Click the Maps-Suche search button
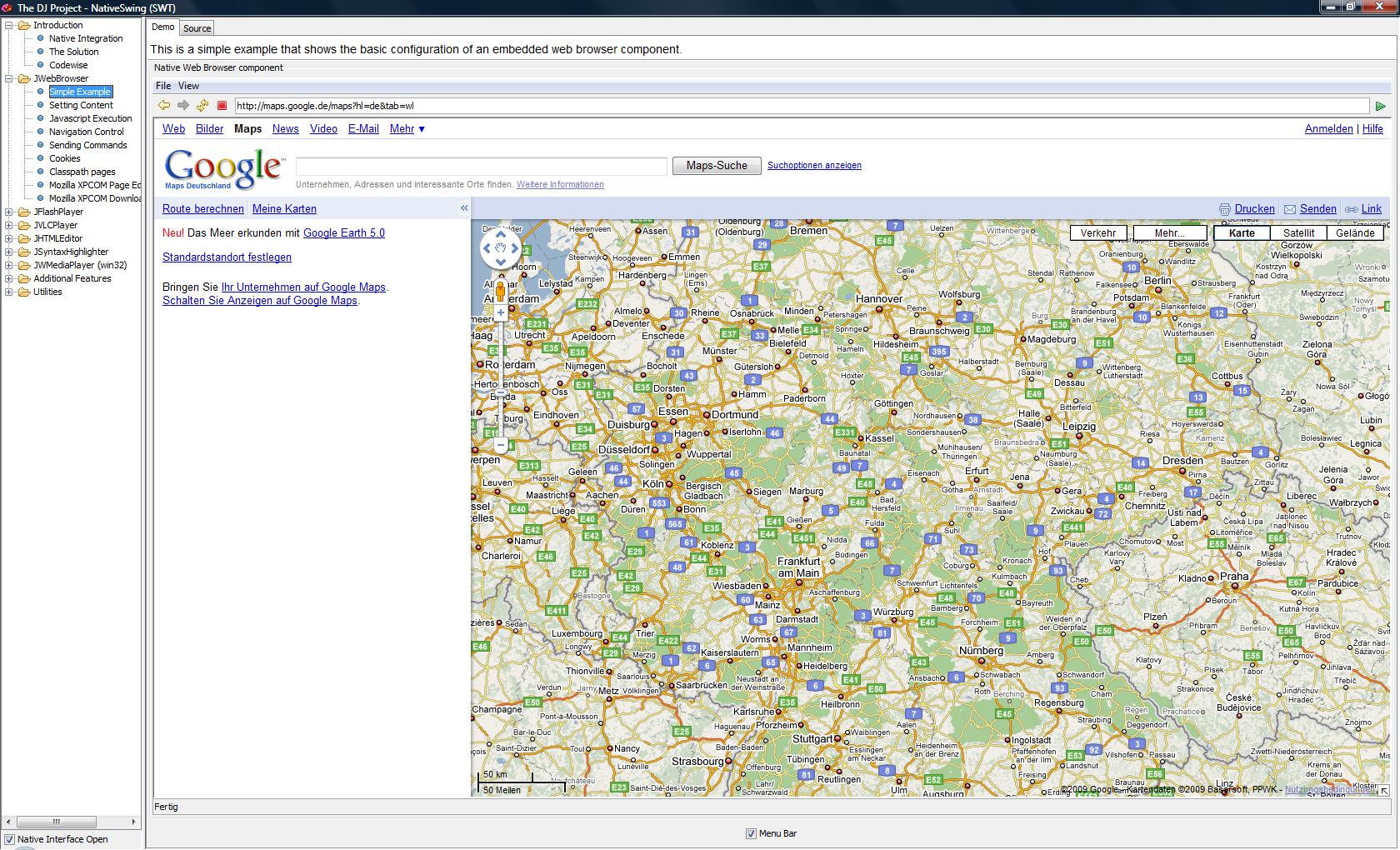Viewport: 1400px width, 850px height. (x=717, y=166)
